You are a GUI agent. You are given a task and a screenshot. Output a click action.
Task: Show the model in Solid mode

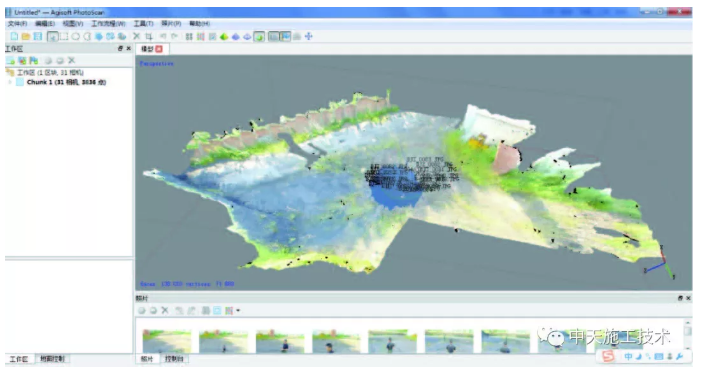click(236, 37)
